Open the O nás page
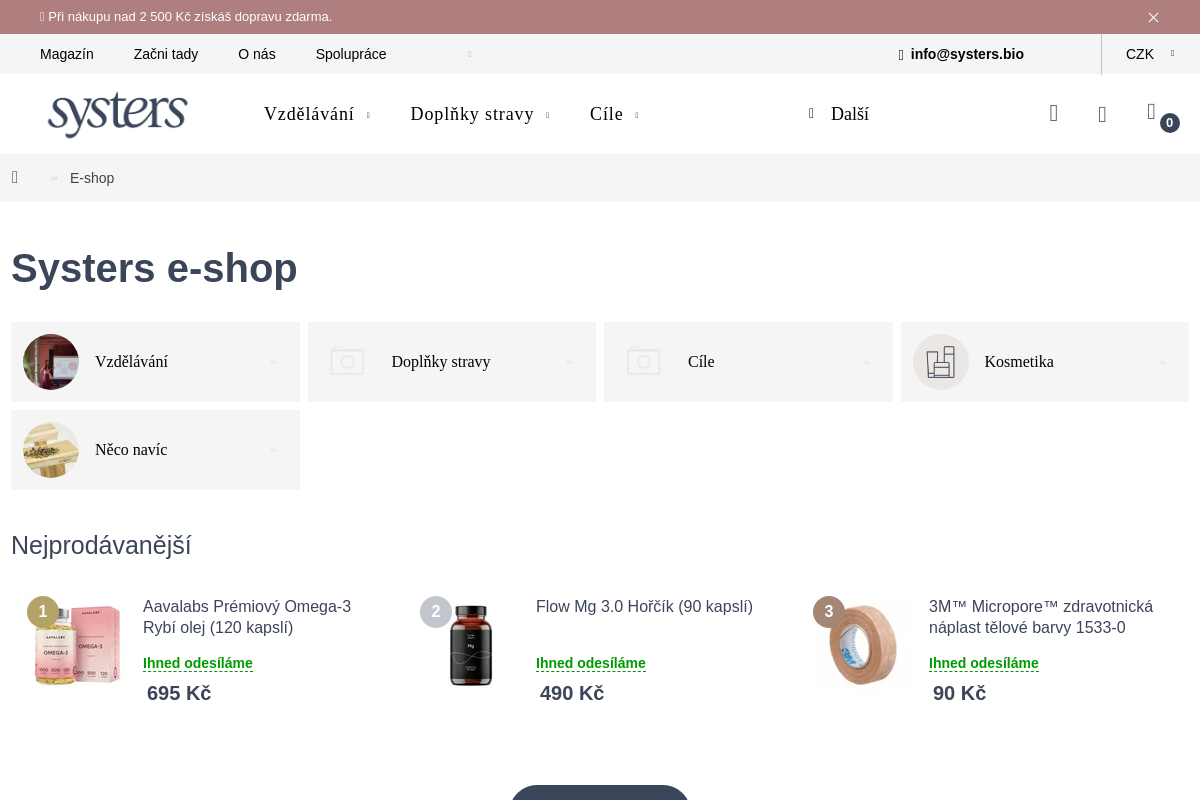 click(257, 54)
